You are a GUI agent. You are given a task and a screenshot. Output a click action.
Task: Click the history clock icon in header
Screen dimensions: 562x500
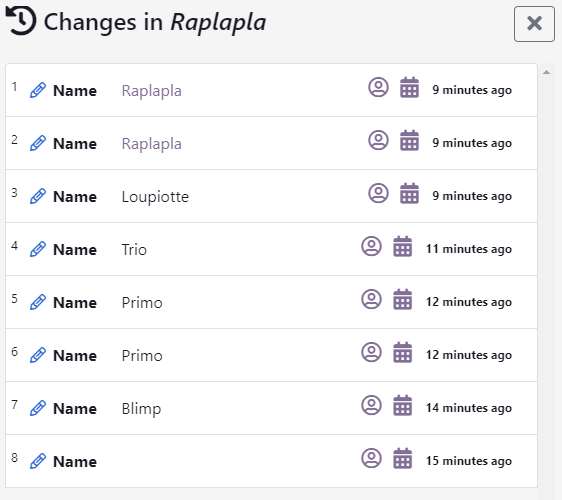click(x=21, y=21)
